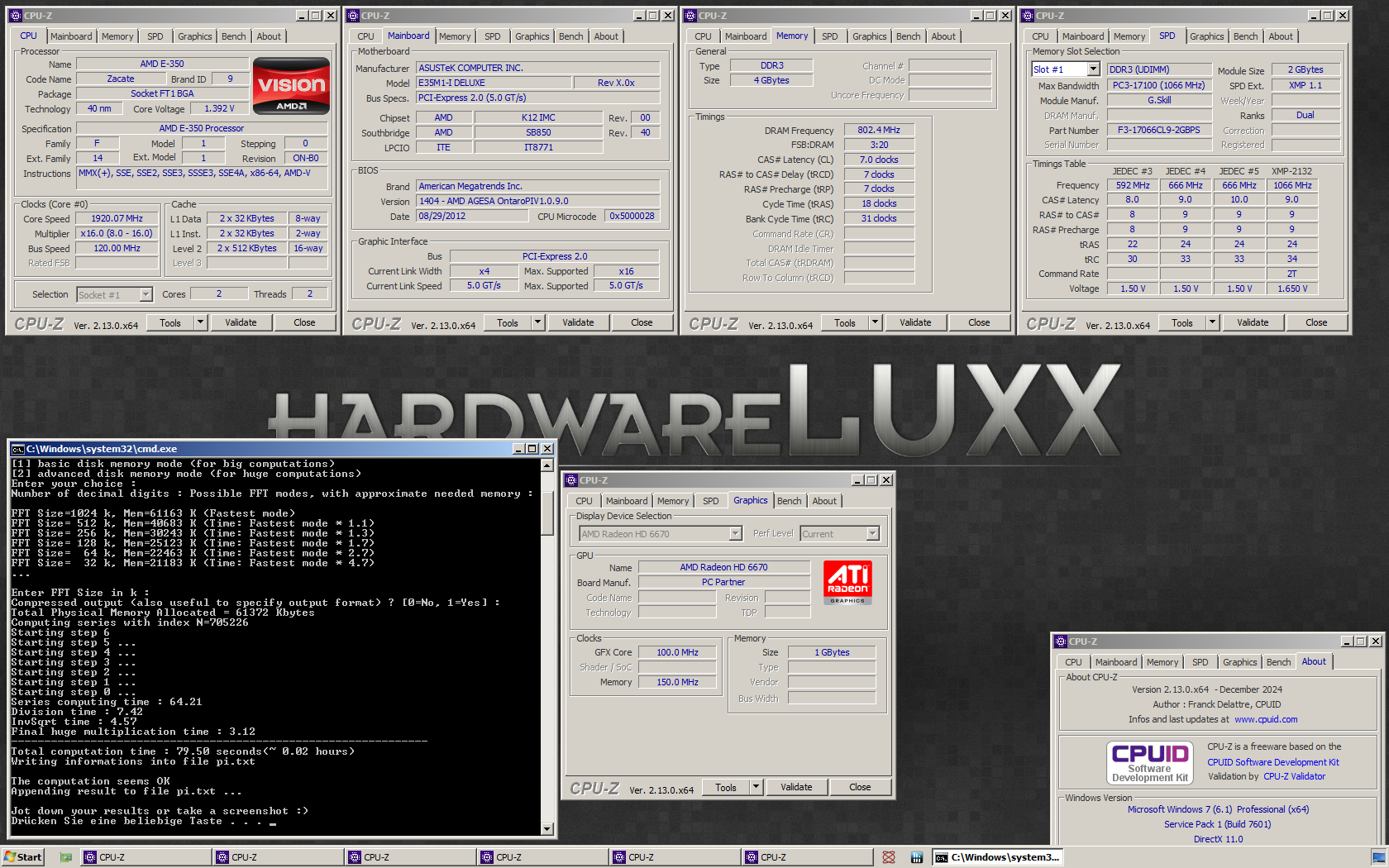
Task: Click the ATI Radeon Graphics logo
Action: 847,582
